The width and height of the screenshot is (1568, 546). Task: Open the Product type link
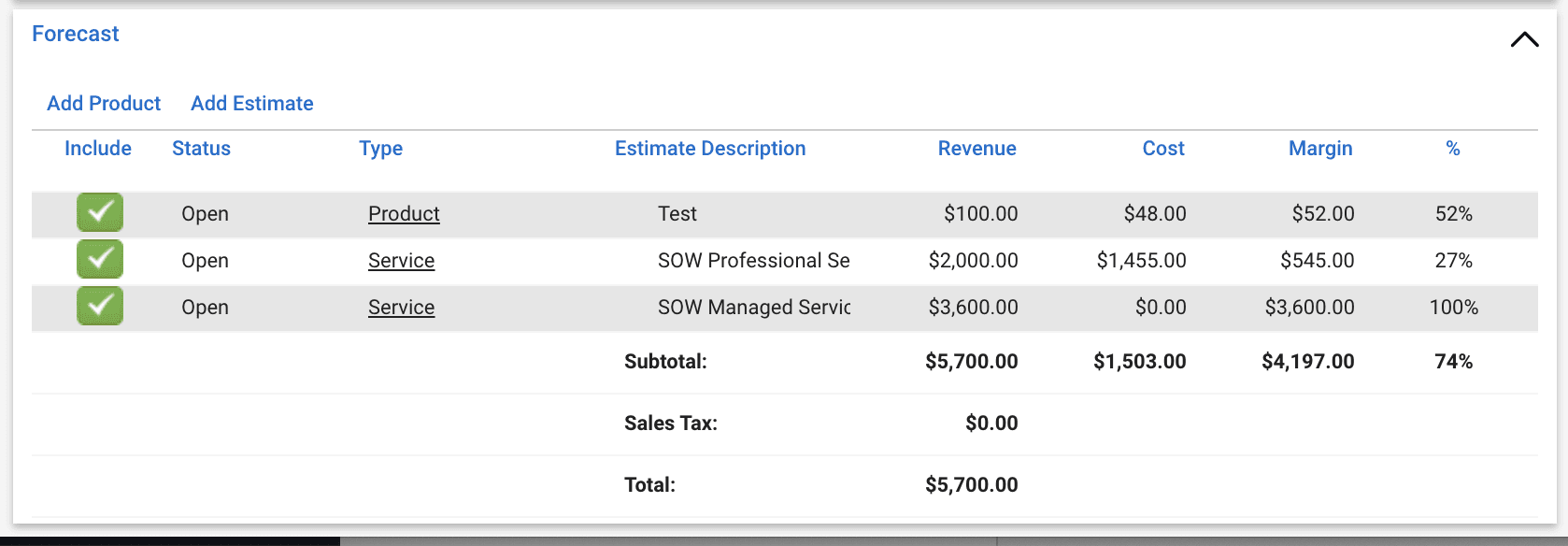[404, 213]
